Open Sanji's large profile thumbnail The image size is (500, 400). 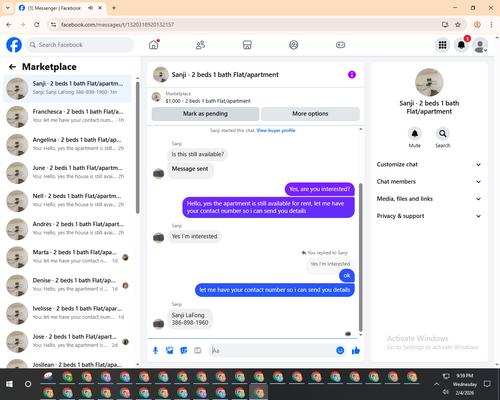click(429, 82)
